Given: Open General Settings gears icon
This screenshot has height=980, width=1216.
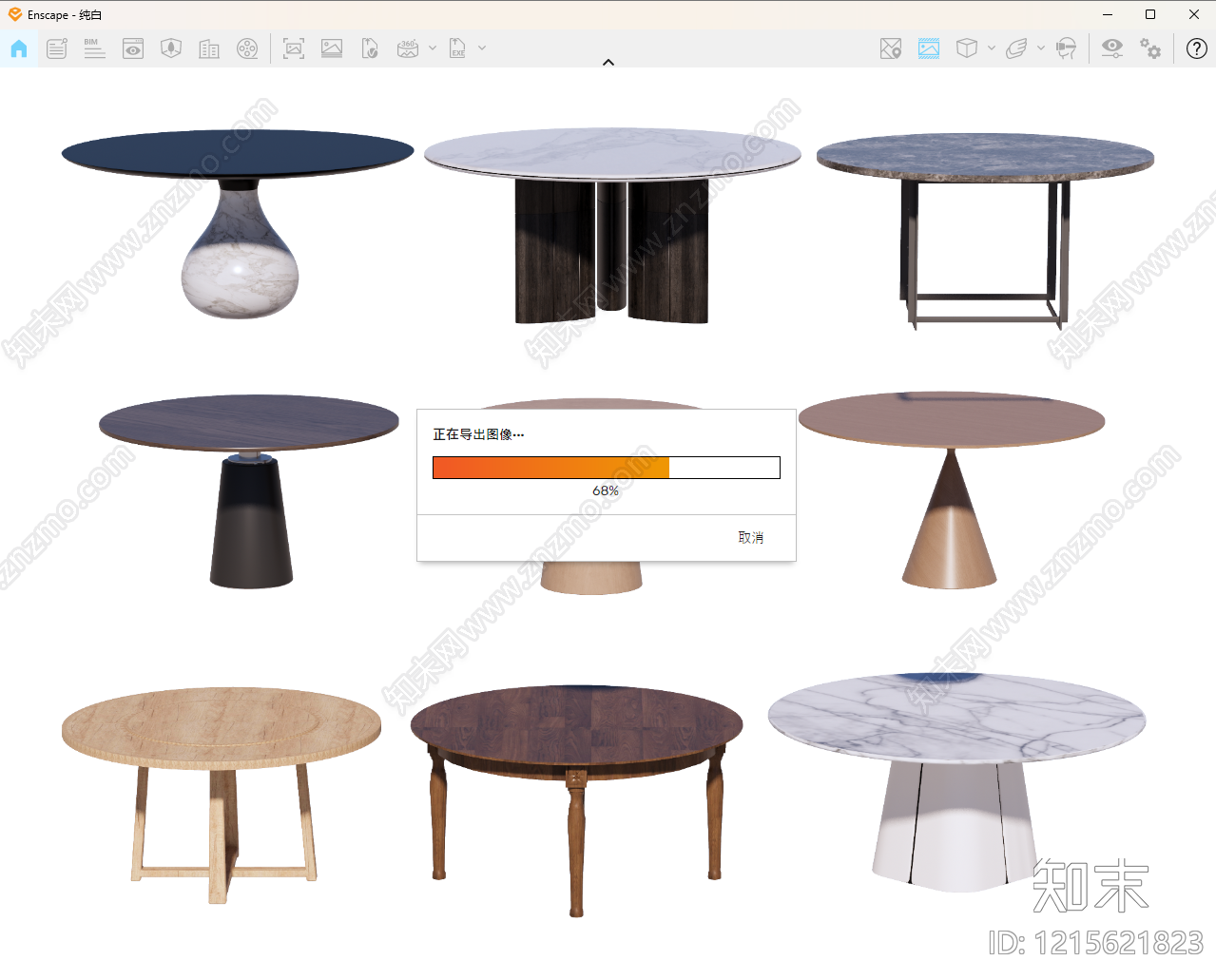Looking at the screenshot, I should coord(1150,48).
